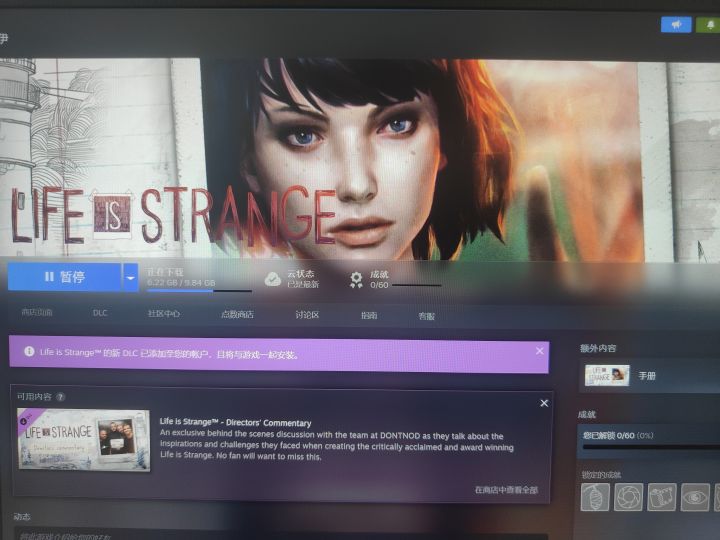Viewport: 720px width, 540px height.
Task: Open the achievements gear icon
Action: (356, 280)
